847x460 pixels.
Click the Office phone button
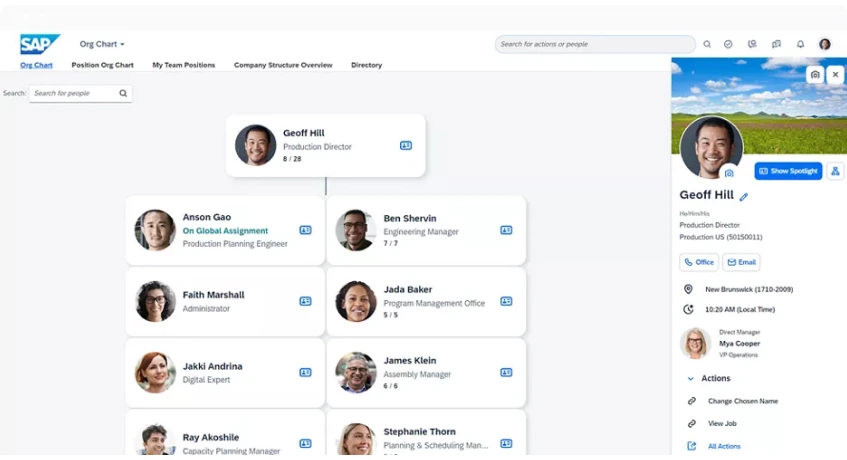699,262
